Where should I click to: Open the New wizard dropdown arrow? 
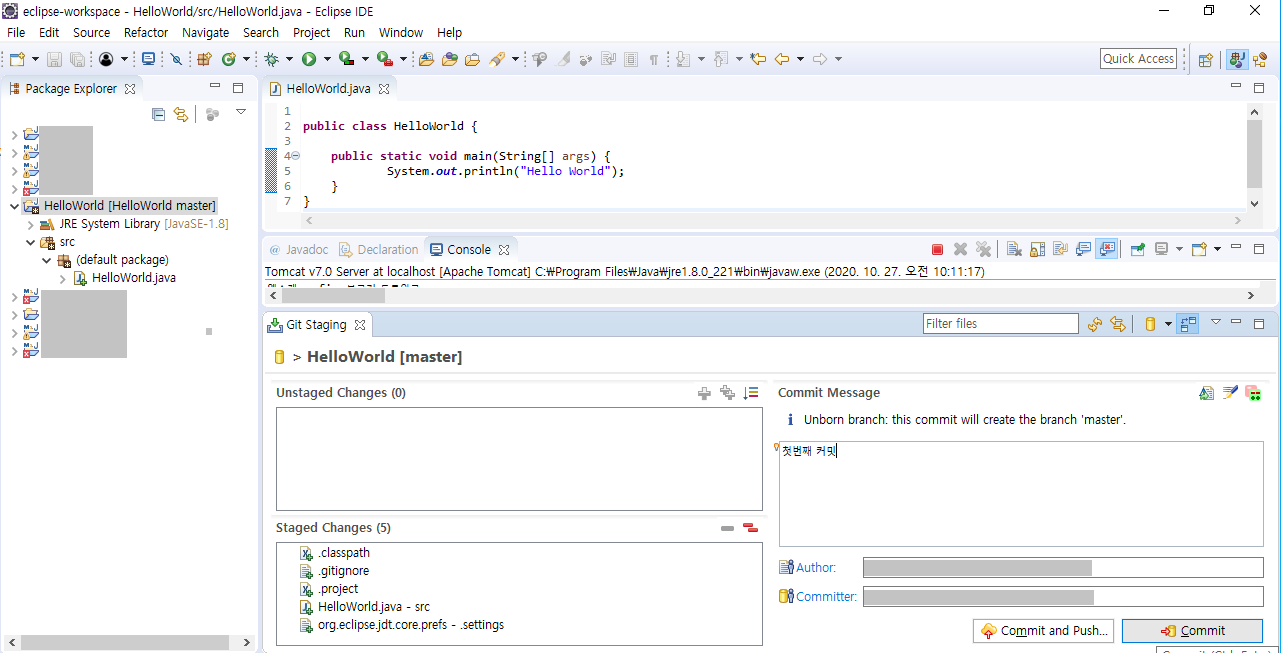[x=35, y=59]
